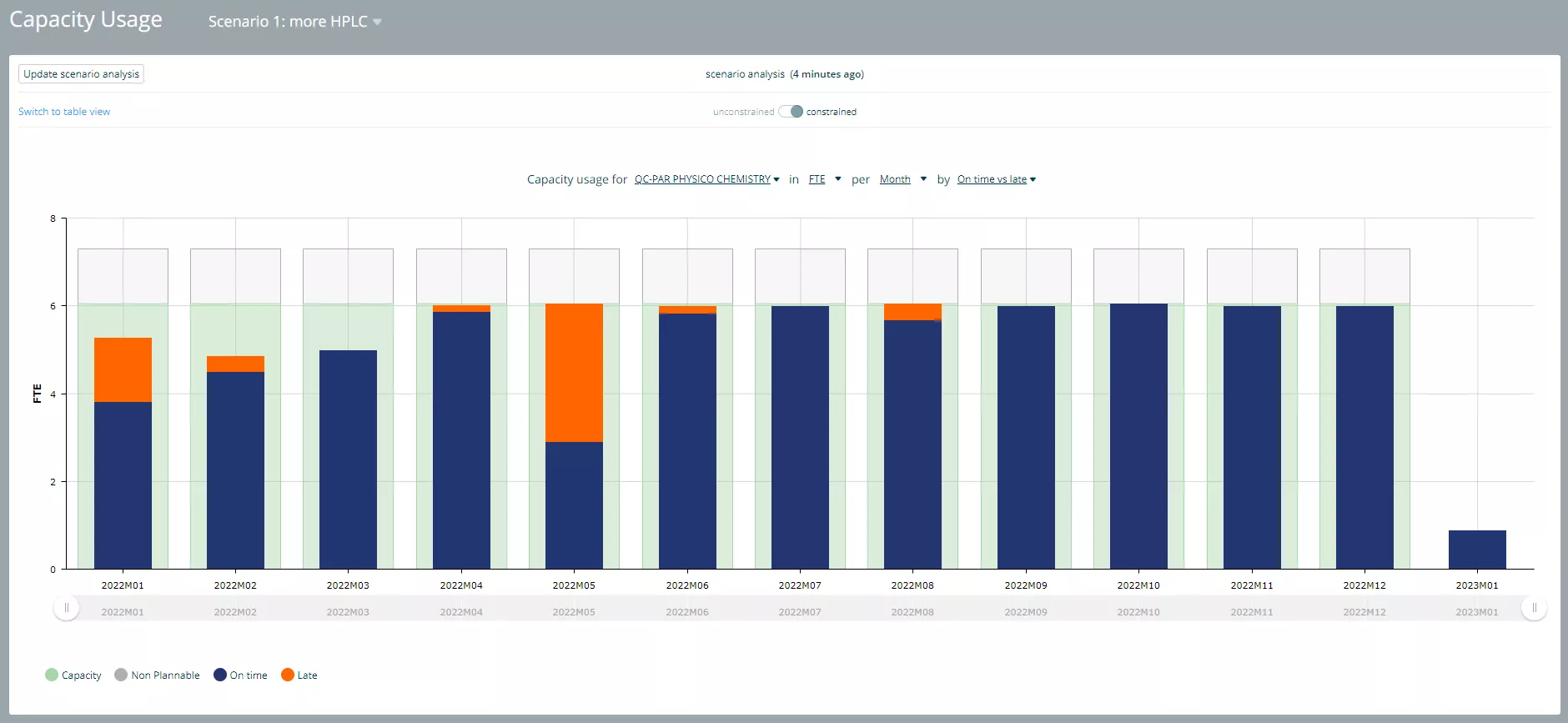Click 2022M07 in the range slider timeline

click(x=800, y=612)
